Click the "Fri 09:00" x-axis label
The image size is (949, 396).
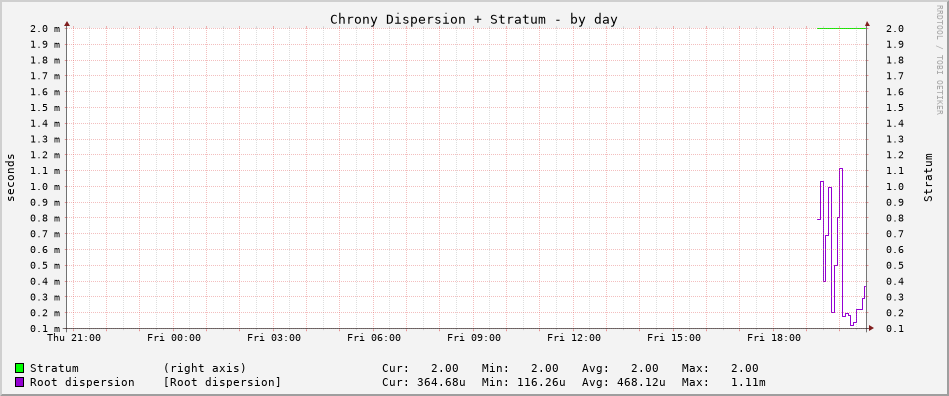474,338
